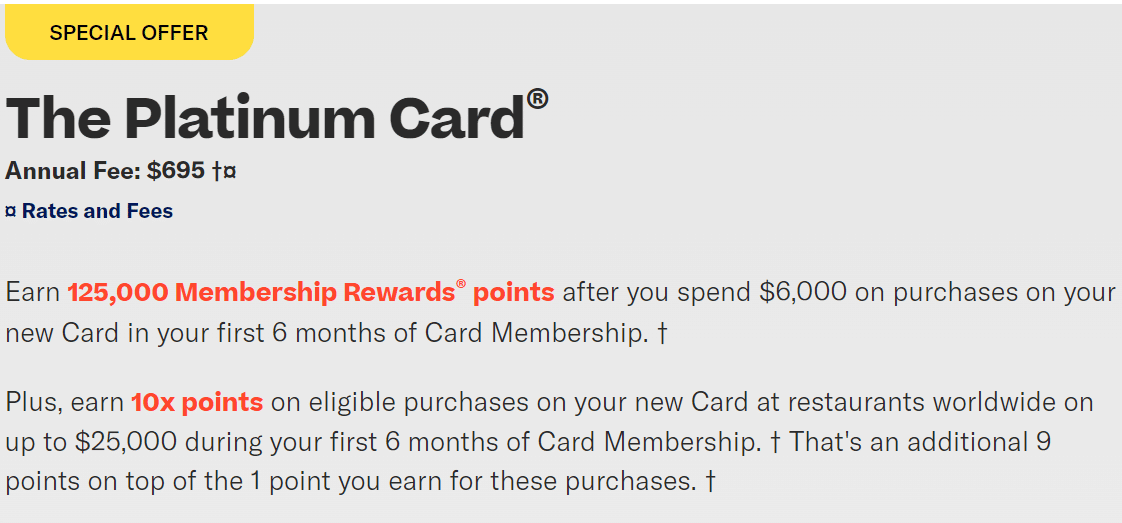The height and width of the screenshot is (523, 1122).
Task: Click the dagger after "these purchases."
Action: coord(710,481)
